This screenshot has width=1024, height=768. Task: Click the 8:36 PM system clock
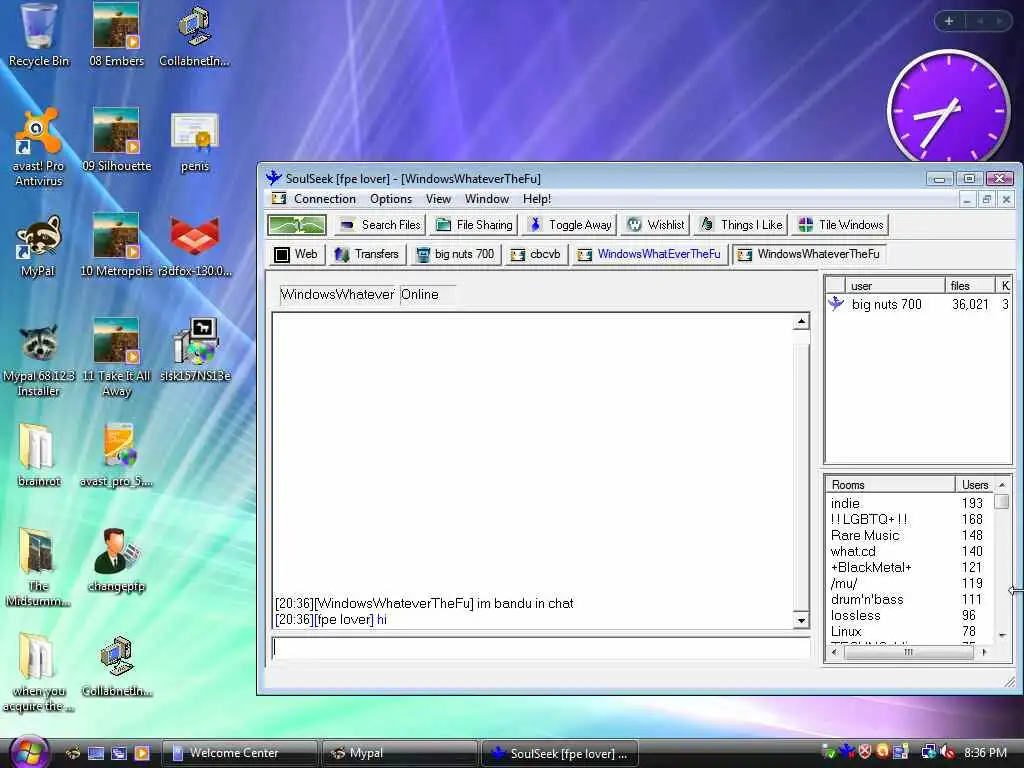pyautogui.click(x=985, y=753)
